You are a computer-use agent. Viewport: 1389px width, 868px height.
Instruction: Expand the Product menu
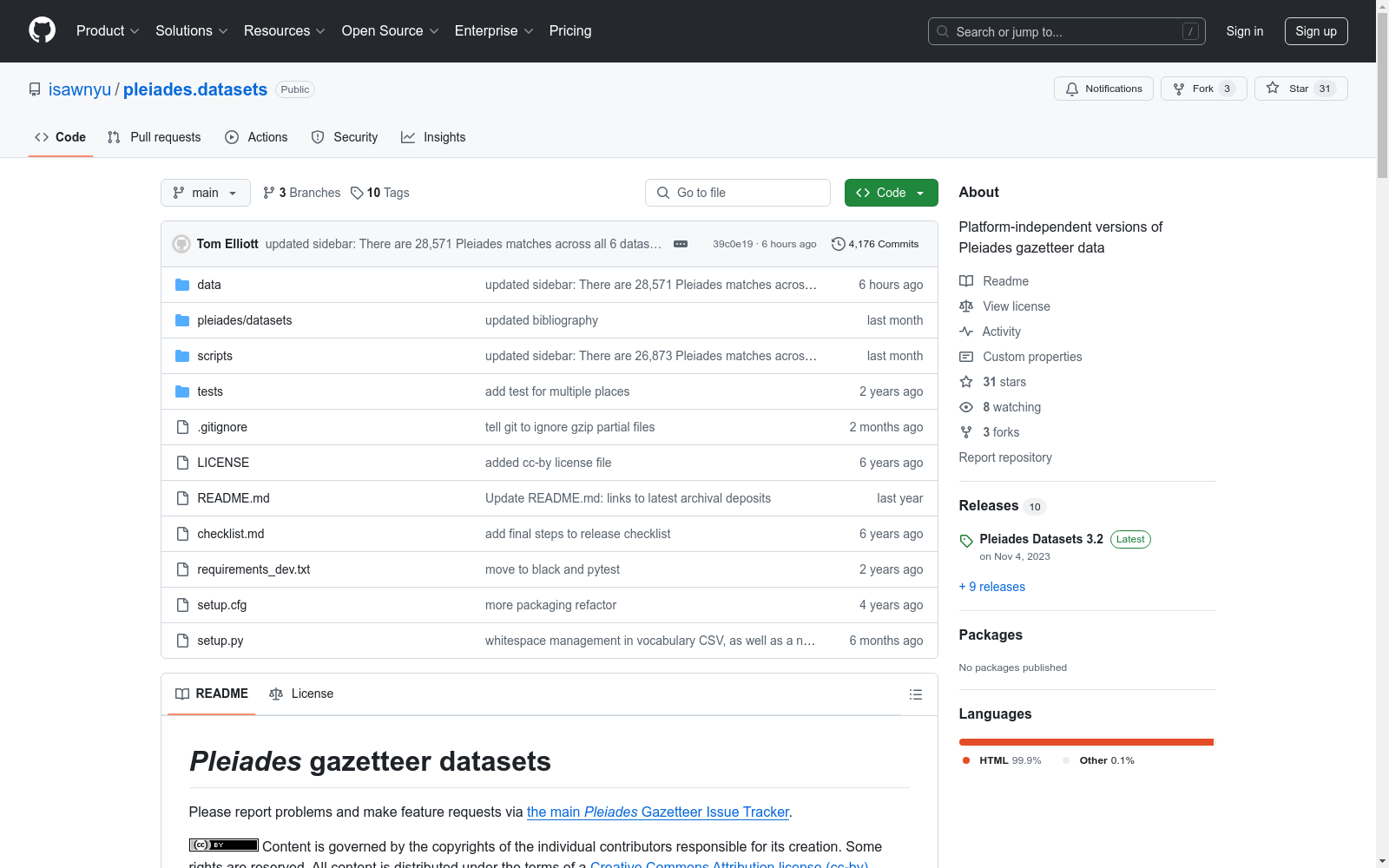point(108,31)
